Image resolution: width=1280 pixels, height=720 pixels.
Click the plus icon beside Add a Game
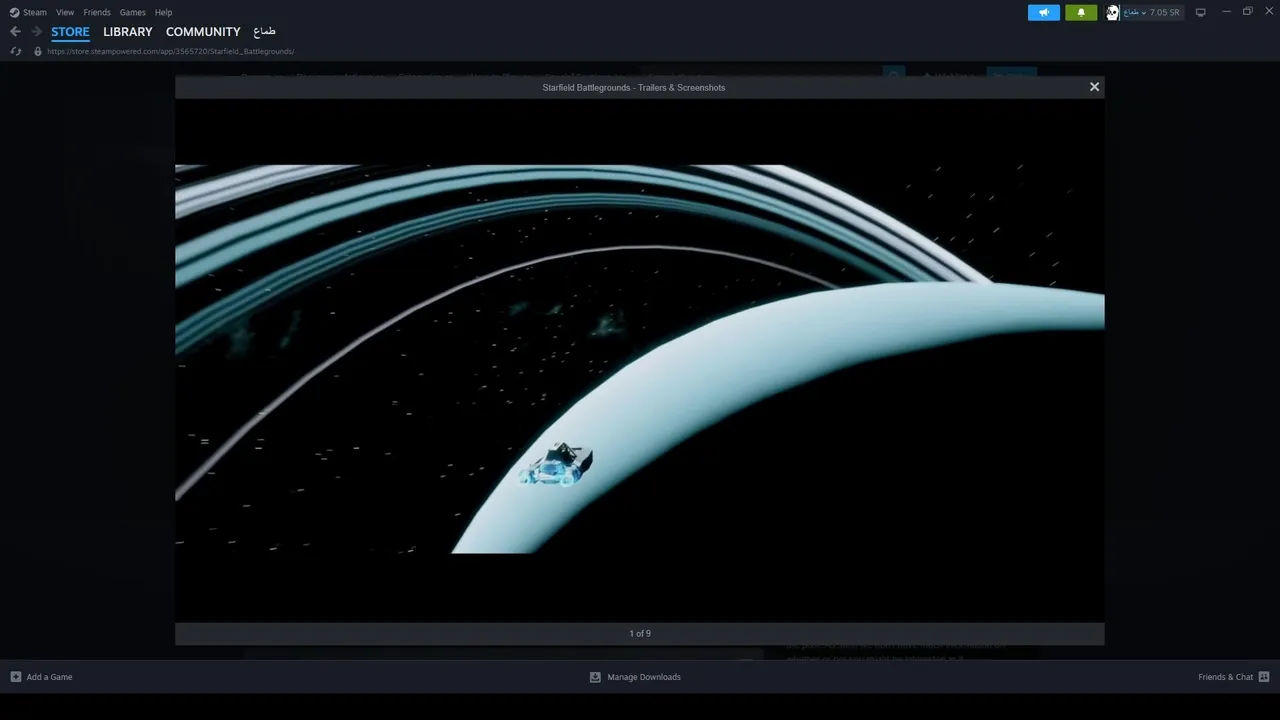(15, 677)
